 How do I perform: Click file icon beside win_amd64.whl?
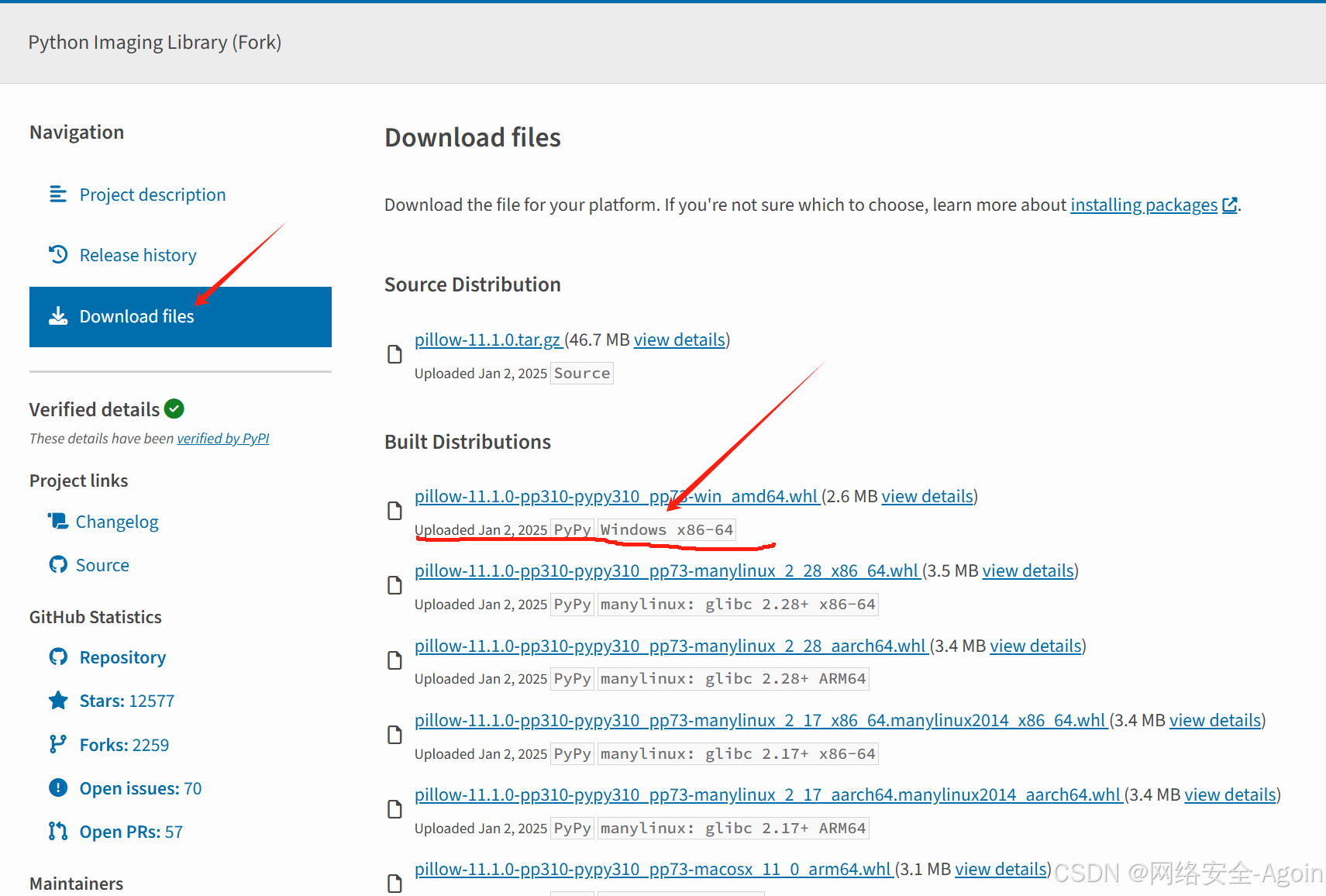point(394,511)
